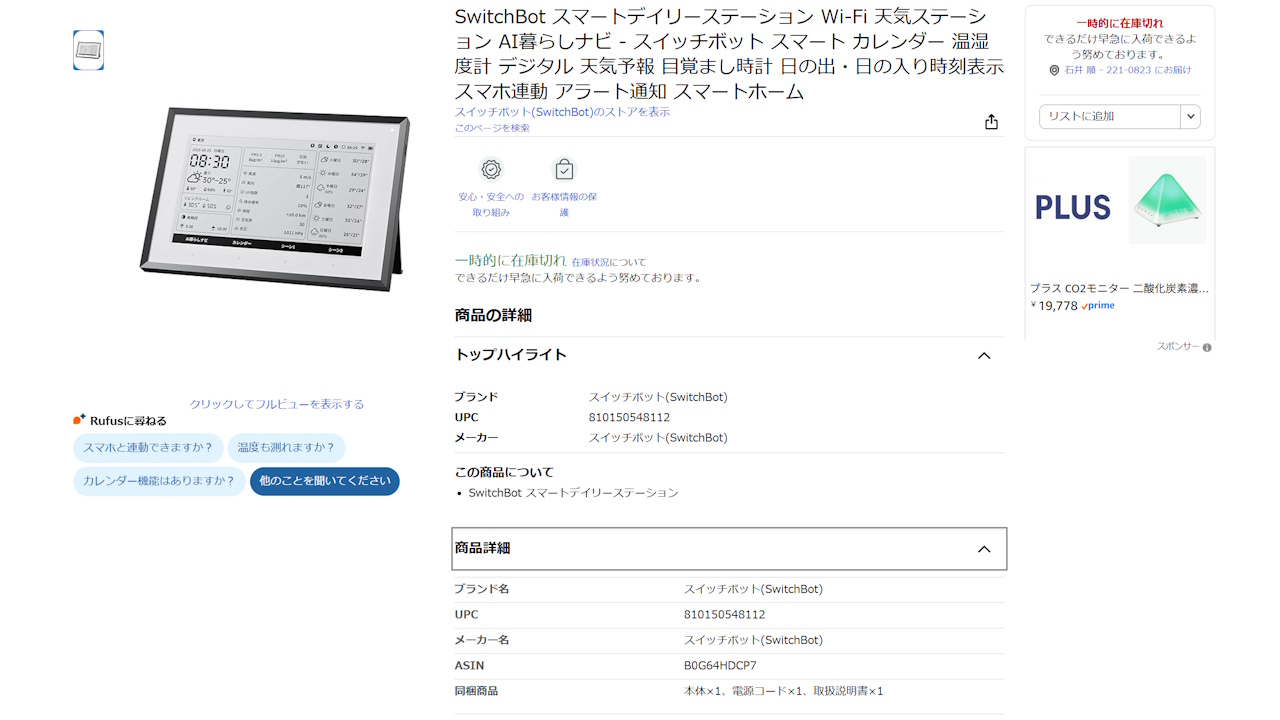The height and width of the screenshot is (720, 1280).
Task: Click the share icon near the product title
Action: coord(991,122)
